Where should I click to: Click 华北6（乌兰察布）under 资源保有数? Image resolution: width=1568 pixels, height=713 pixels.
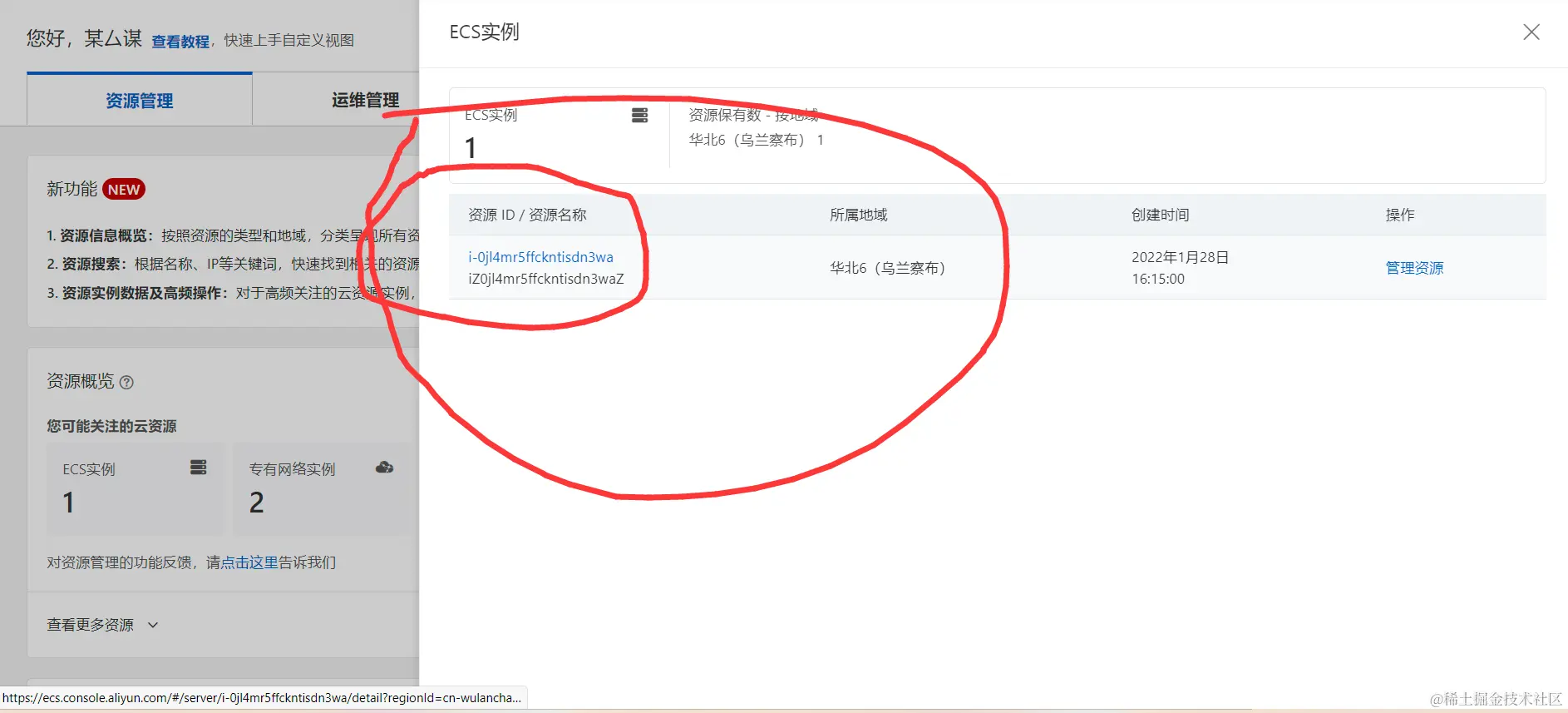tap(747, 140)
